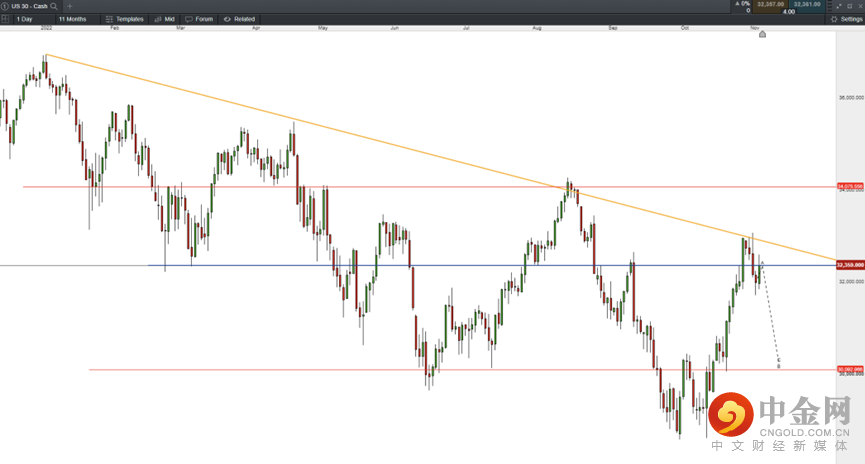865x464 pixels.
Task: Select the upper red horizontal line
Action: click(x=430, y=187)
